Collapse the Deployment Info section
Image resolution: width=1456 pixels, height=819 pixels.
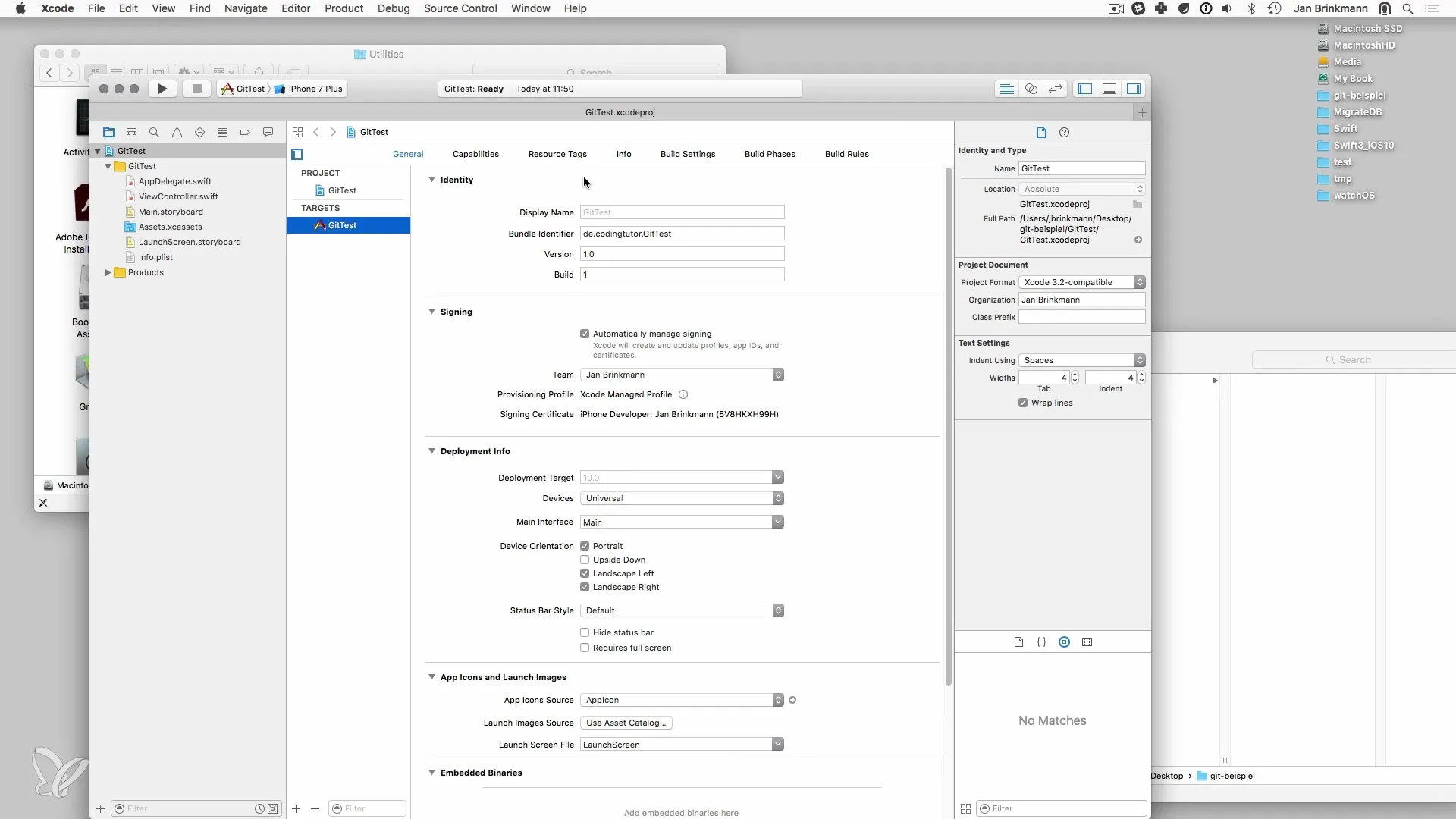(x=431, y=451)
